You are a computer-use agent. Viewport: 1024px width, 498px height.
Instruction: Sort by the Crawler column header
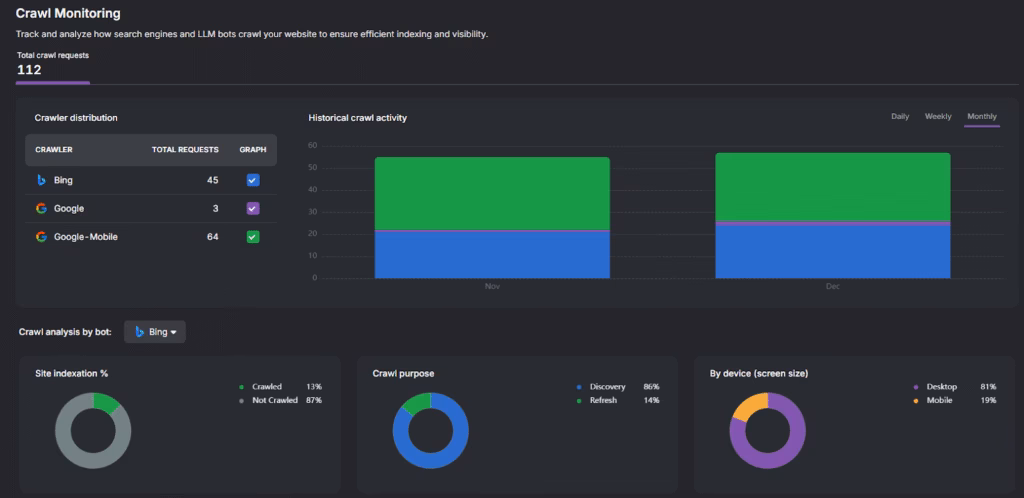[53, 150]
